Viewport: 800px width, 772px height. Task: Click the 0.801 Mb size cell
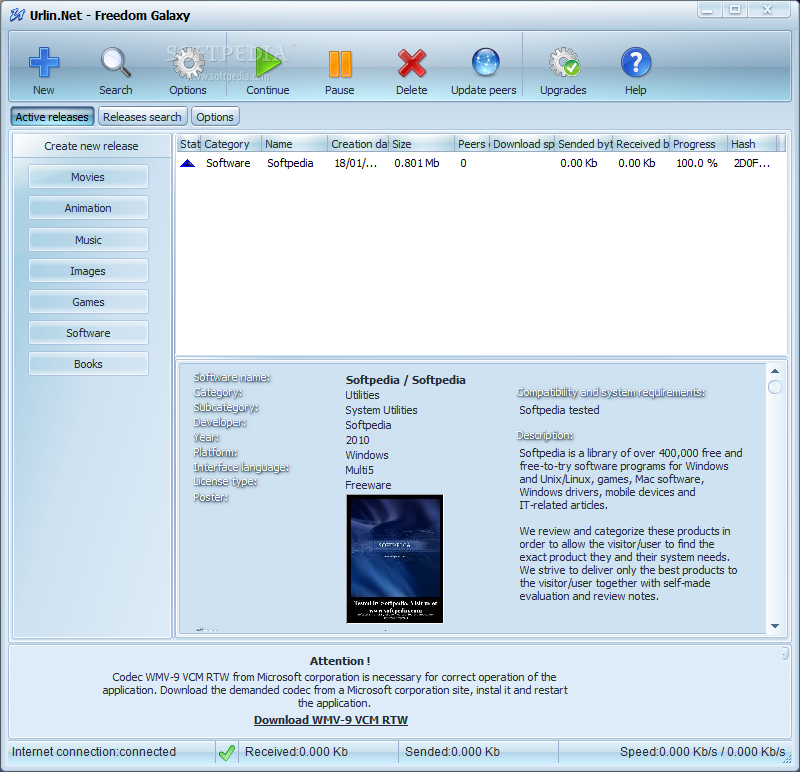point(417,163)
